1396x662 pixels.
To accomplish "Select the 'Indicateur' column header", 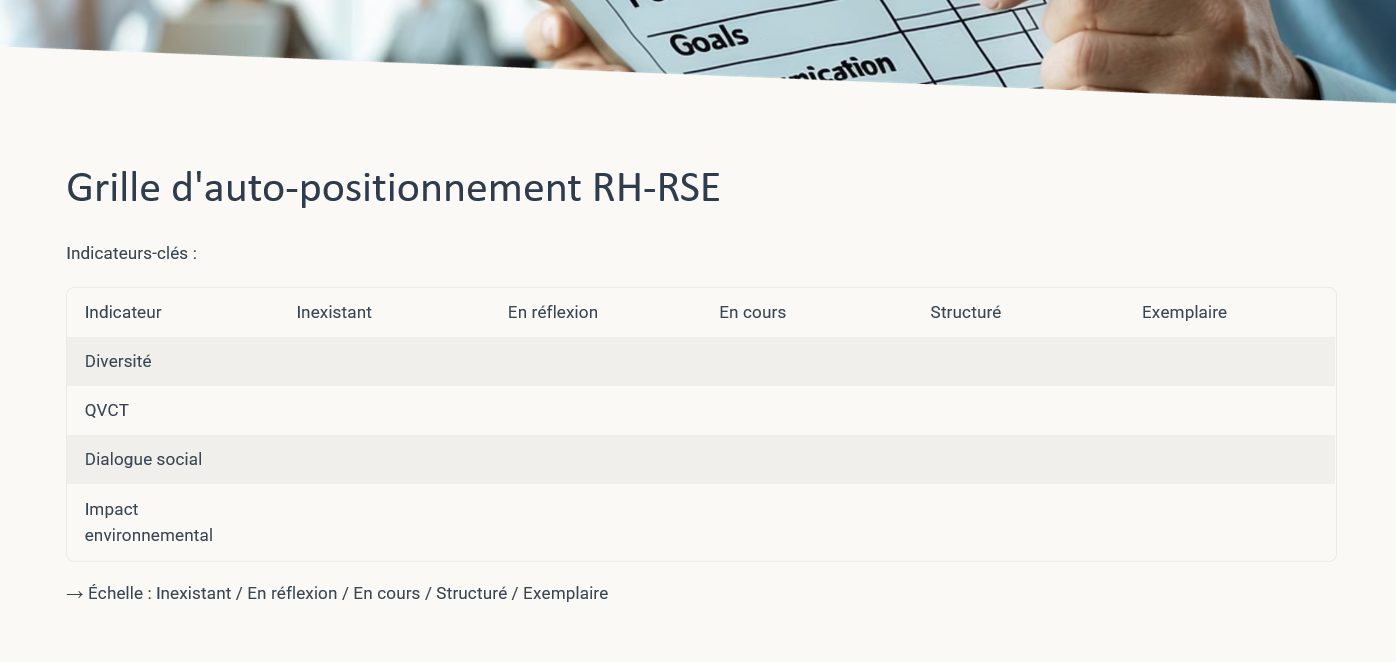I will coord(123,312).
